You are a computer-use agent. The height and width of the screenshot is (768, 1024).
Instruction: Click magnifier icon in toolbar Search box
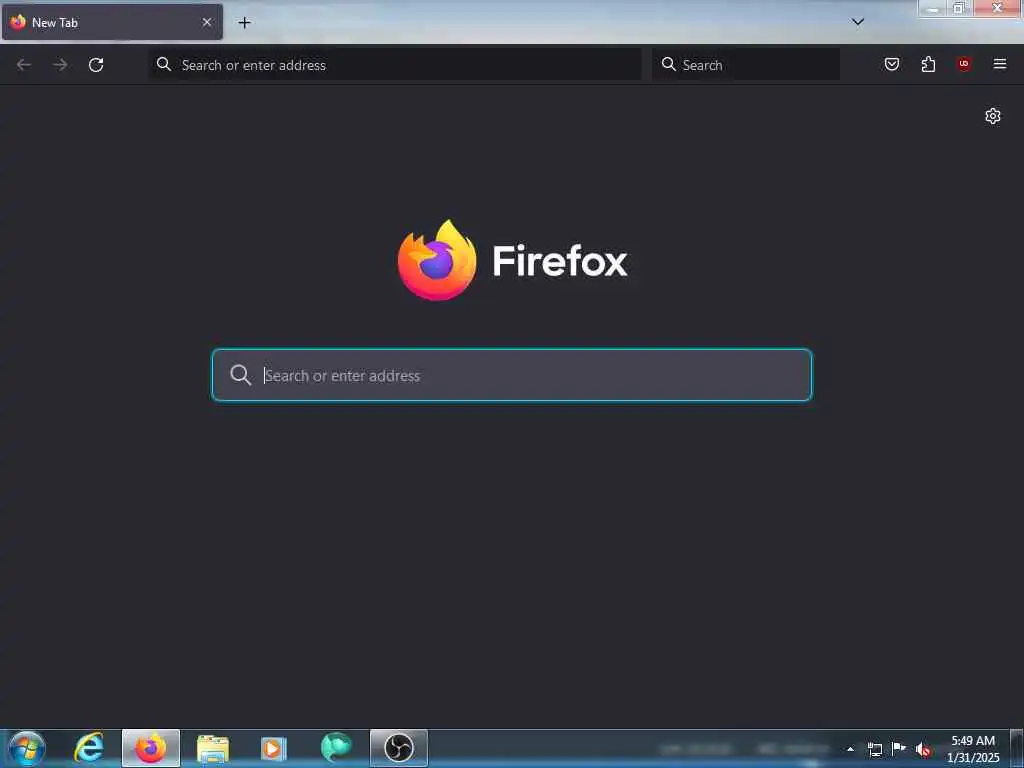click(669, 64)
